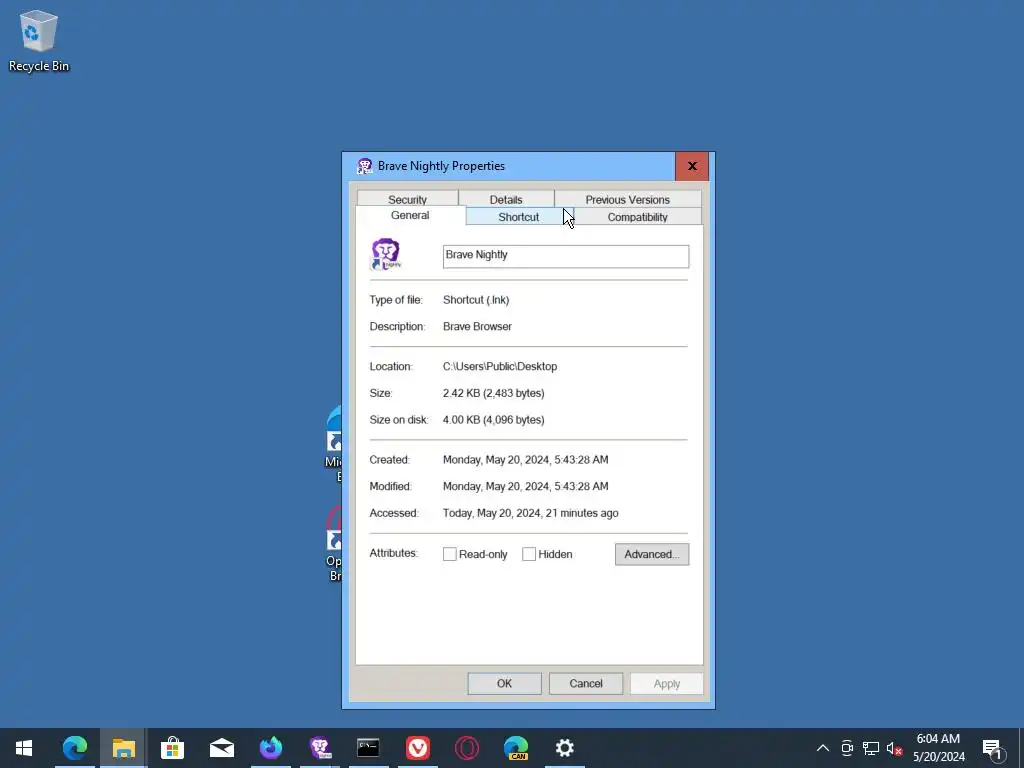Viewport: 1024px width, 768px height.
Task: Close the Brave Nightly Properties dialog
Action: [x=692, y=166]
